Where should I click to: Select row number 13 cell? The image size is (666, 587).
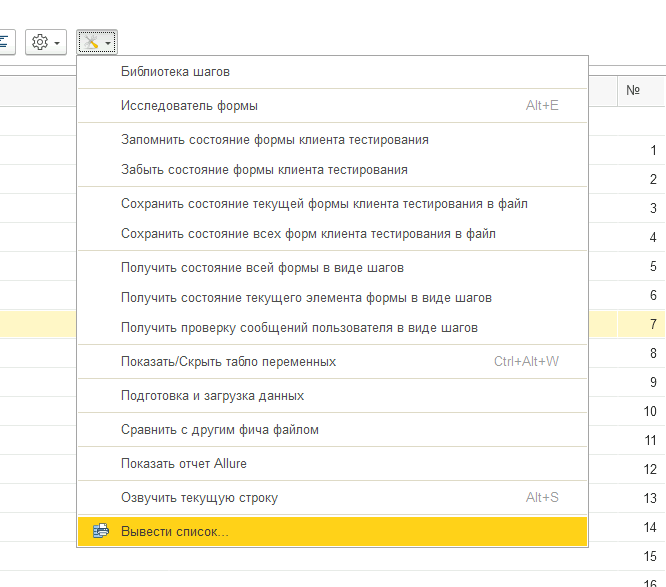pyautogui.click(x=641, y=498)
